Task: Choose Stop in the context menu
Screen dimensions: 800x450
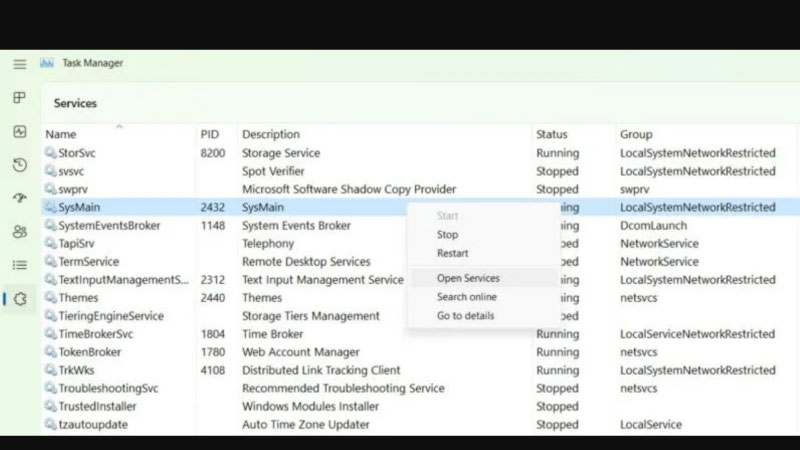Action: (x=447, y=235)
